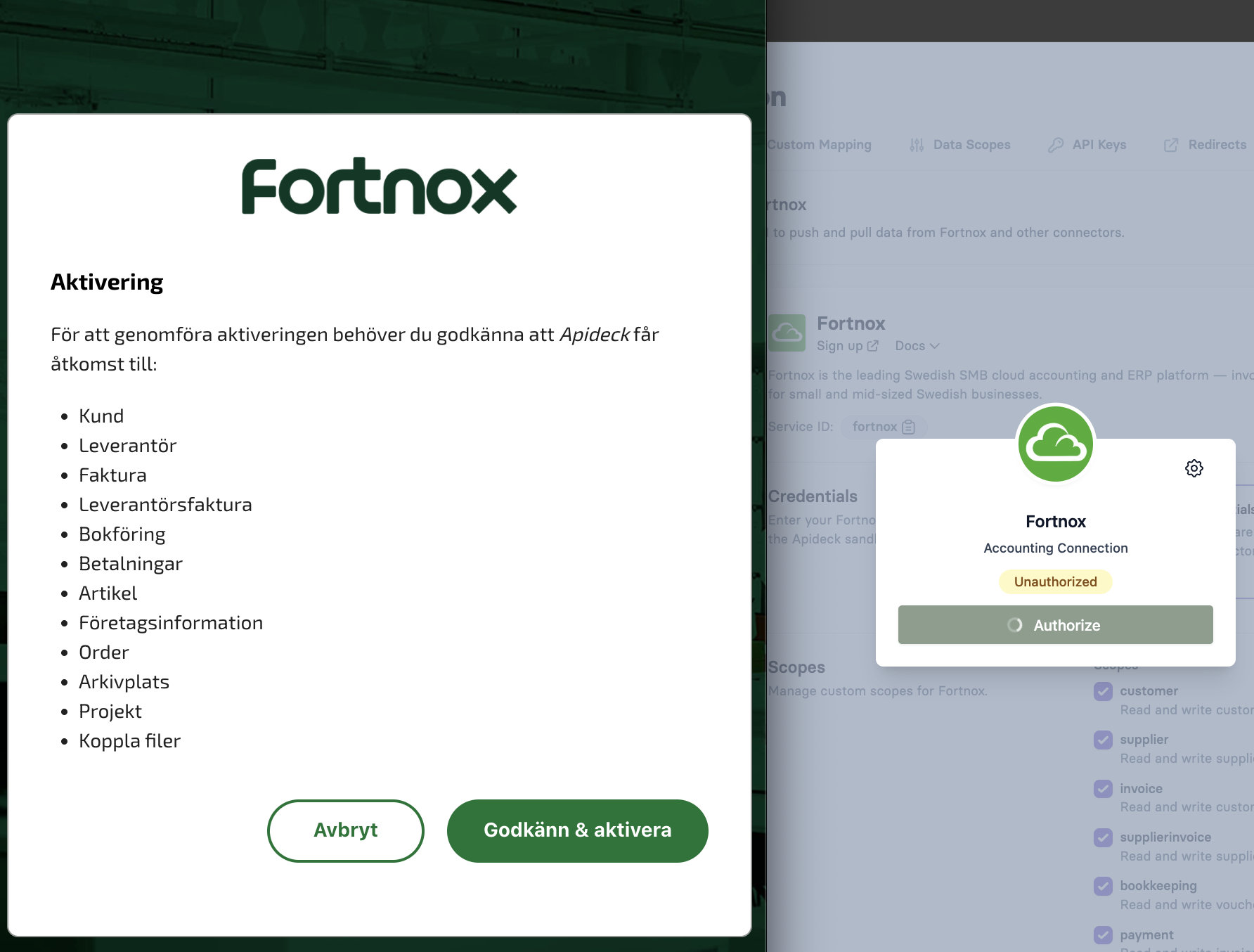Toggle the invoice scope checkbox

[1104, 789]
